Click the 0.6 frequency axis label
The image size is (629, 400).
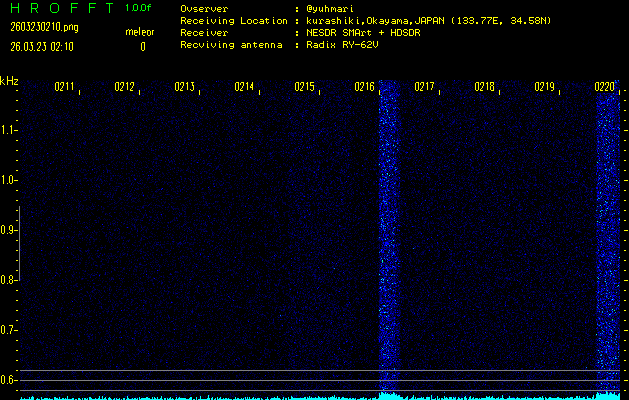[7, 380]
